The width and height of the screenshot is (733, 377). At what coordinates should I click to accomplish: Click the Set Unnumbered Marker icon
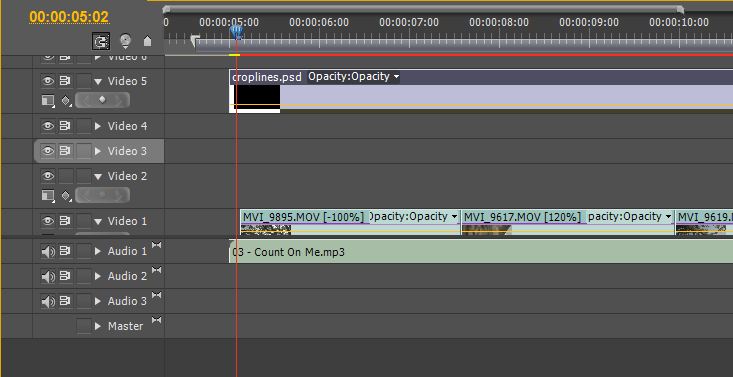click(147, 41)
